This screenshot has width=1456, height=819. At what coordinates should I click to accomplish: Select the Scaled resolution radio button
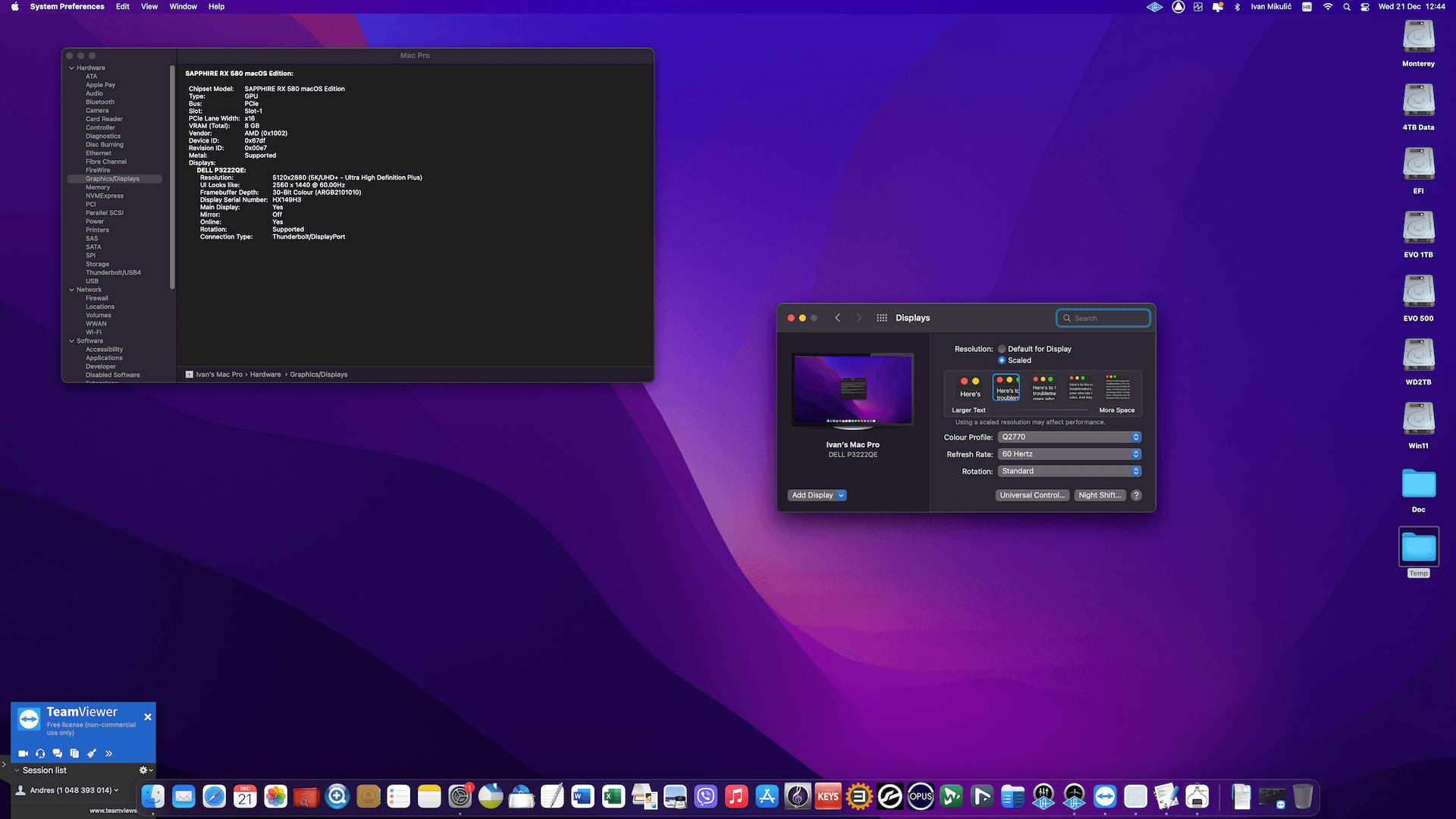(1002, 361)
